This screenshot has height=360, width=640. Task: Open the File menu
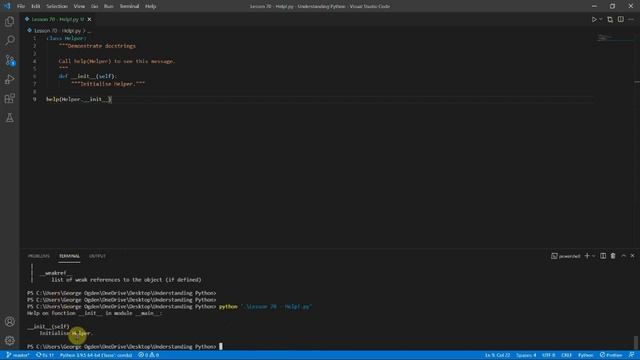point(21,6)
